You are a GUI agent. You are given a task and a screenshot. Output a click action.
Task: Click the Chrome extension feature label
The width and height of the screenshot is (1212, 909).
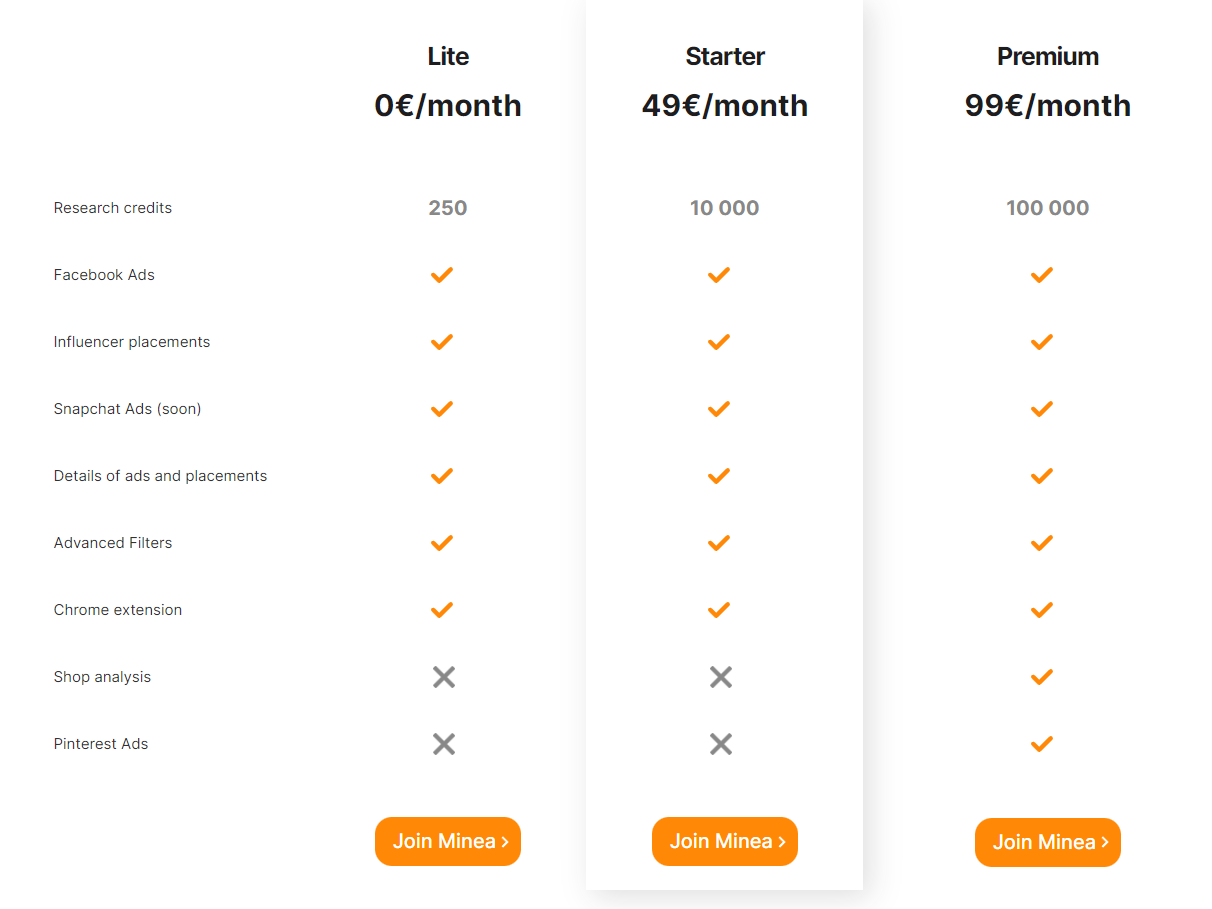118,610
